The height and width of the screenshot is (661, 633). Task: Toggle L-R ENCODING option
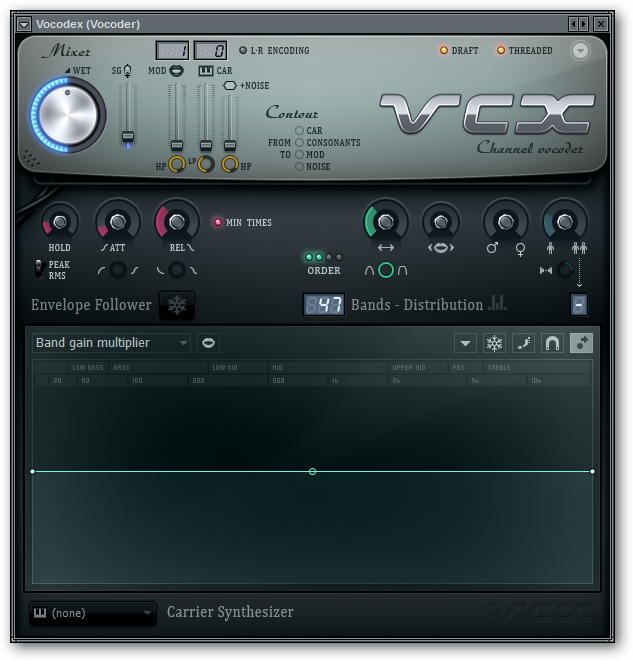point(243,51)
